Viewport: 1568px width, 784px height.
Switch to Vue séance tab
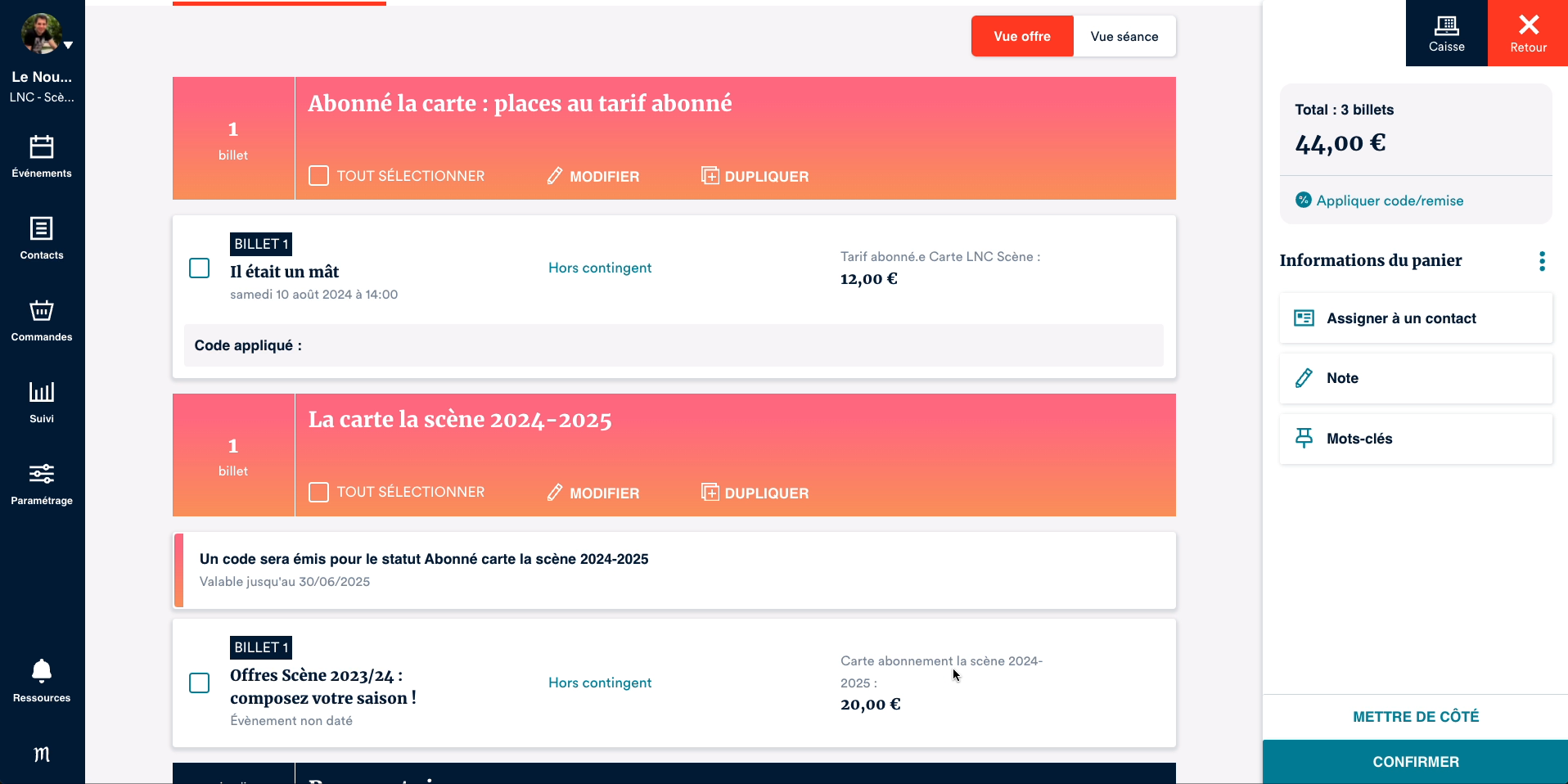[x=1124, y=37]
